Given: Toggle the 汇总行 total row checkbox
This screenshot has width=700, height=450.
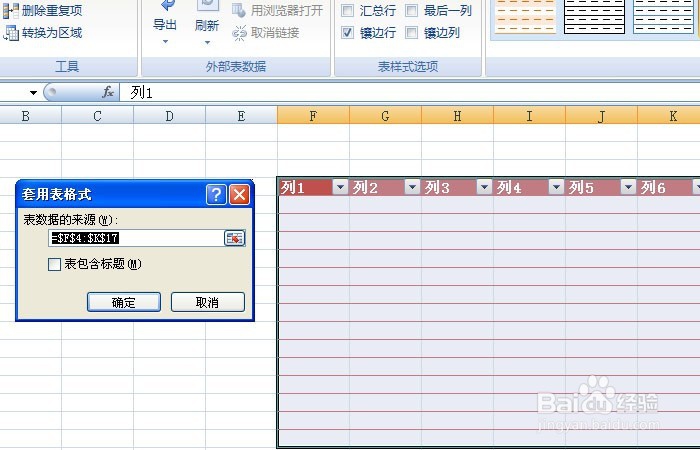Looking at the screenshot, I should click(347, 10).
